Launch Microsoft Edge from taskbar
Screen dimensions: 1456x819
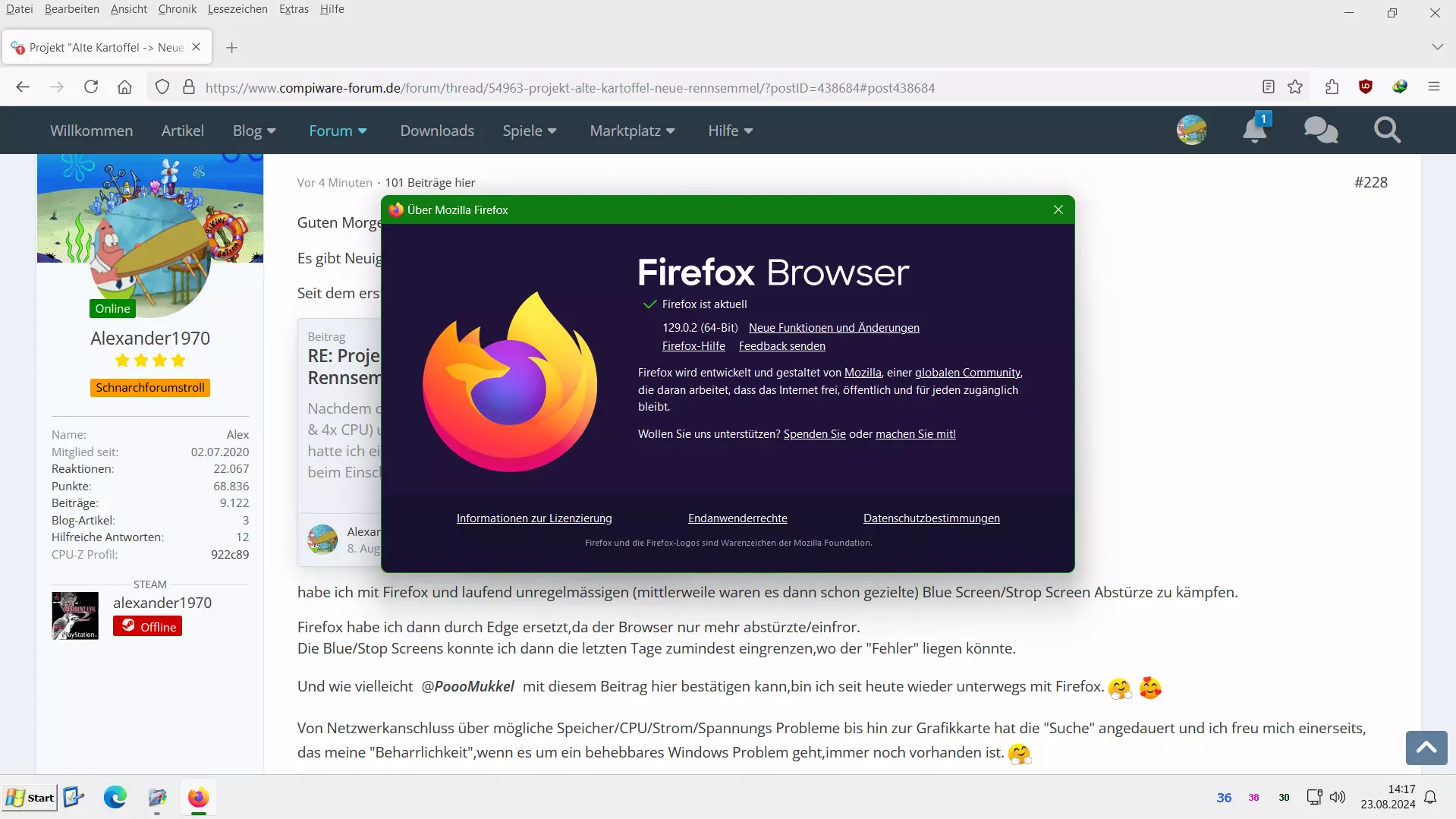115,797
